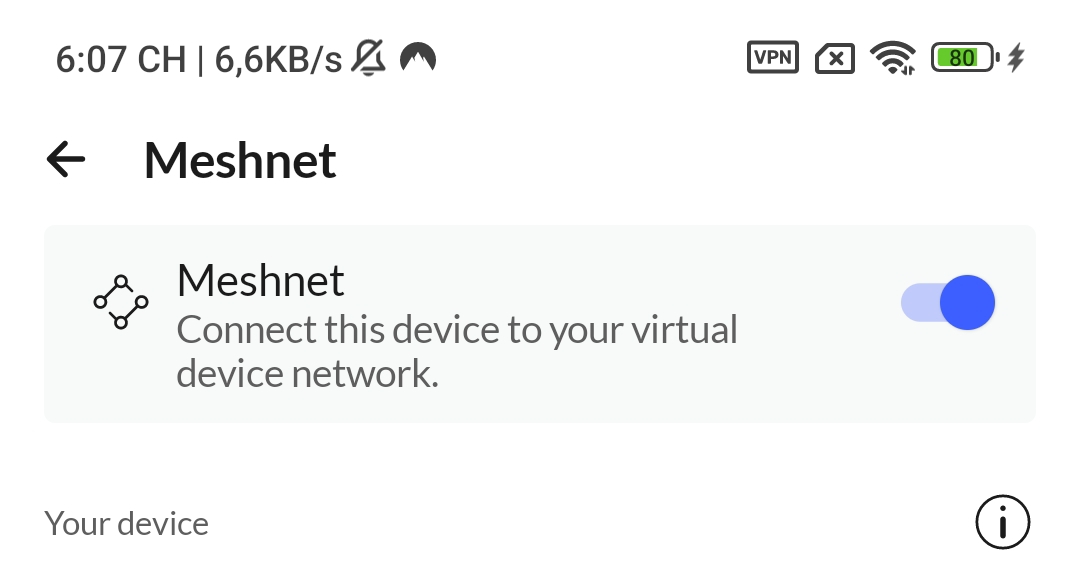Open the Your device info icon
The width and height of the screenshot is (1080, 575).
click(x=1002, y=522)
